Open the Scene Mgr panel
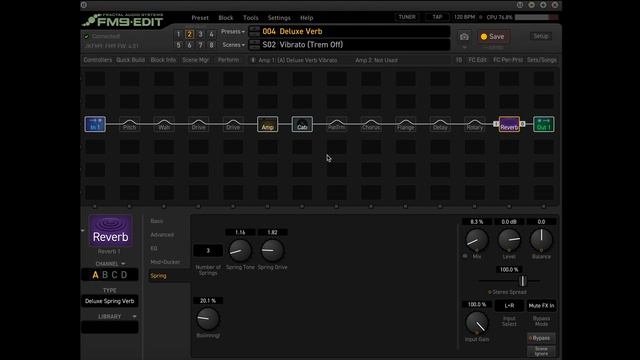The image size is (640, 360). pyautogui.click(x=195, y=60)
